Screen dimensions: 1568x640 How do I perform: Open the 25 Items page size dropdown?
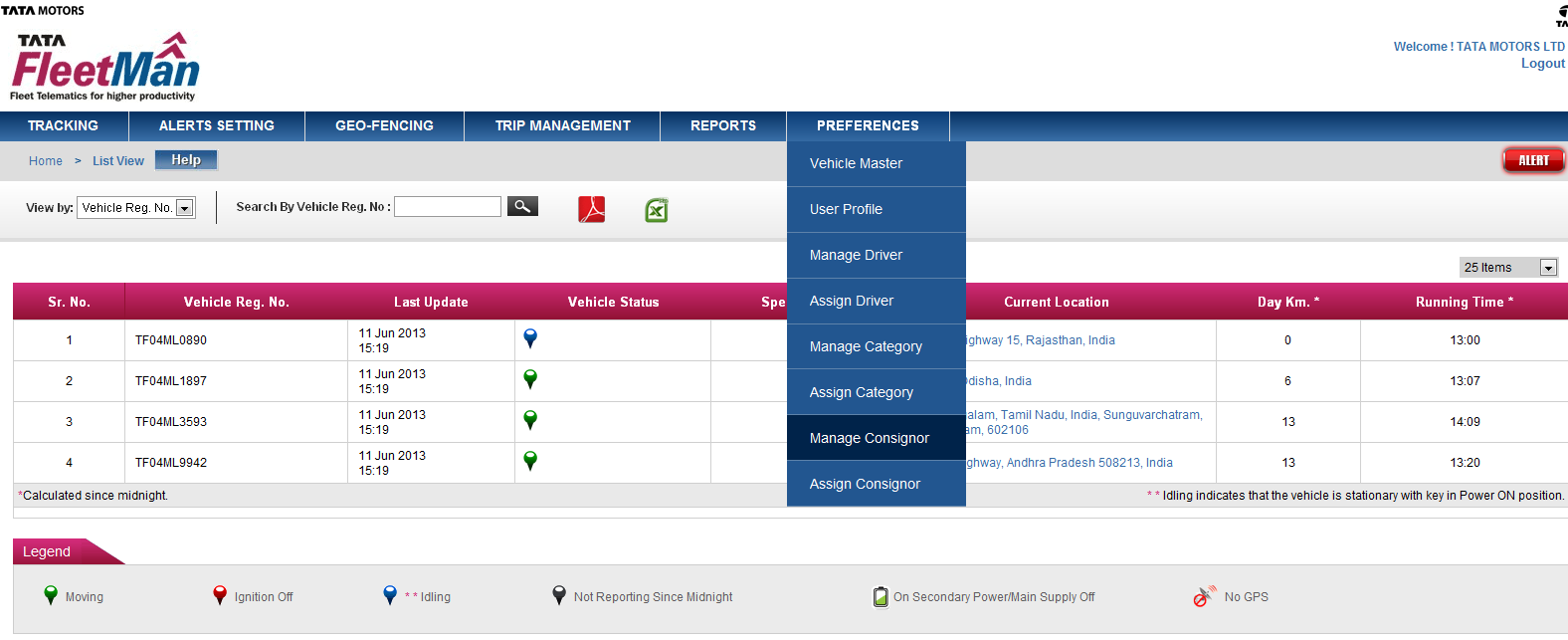[1508, 267]
